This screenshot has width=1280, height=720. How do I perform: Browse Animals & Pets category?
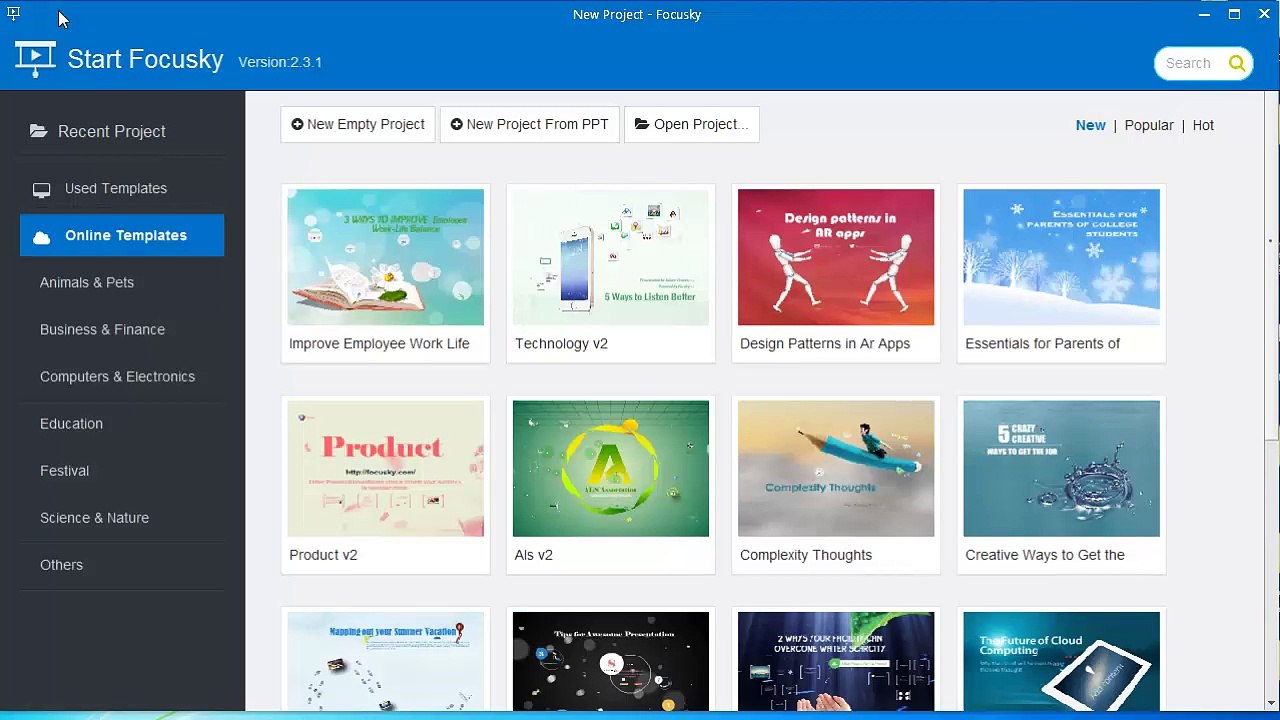pos(87,282)
